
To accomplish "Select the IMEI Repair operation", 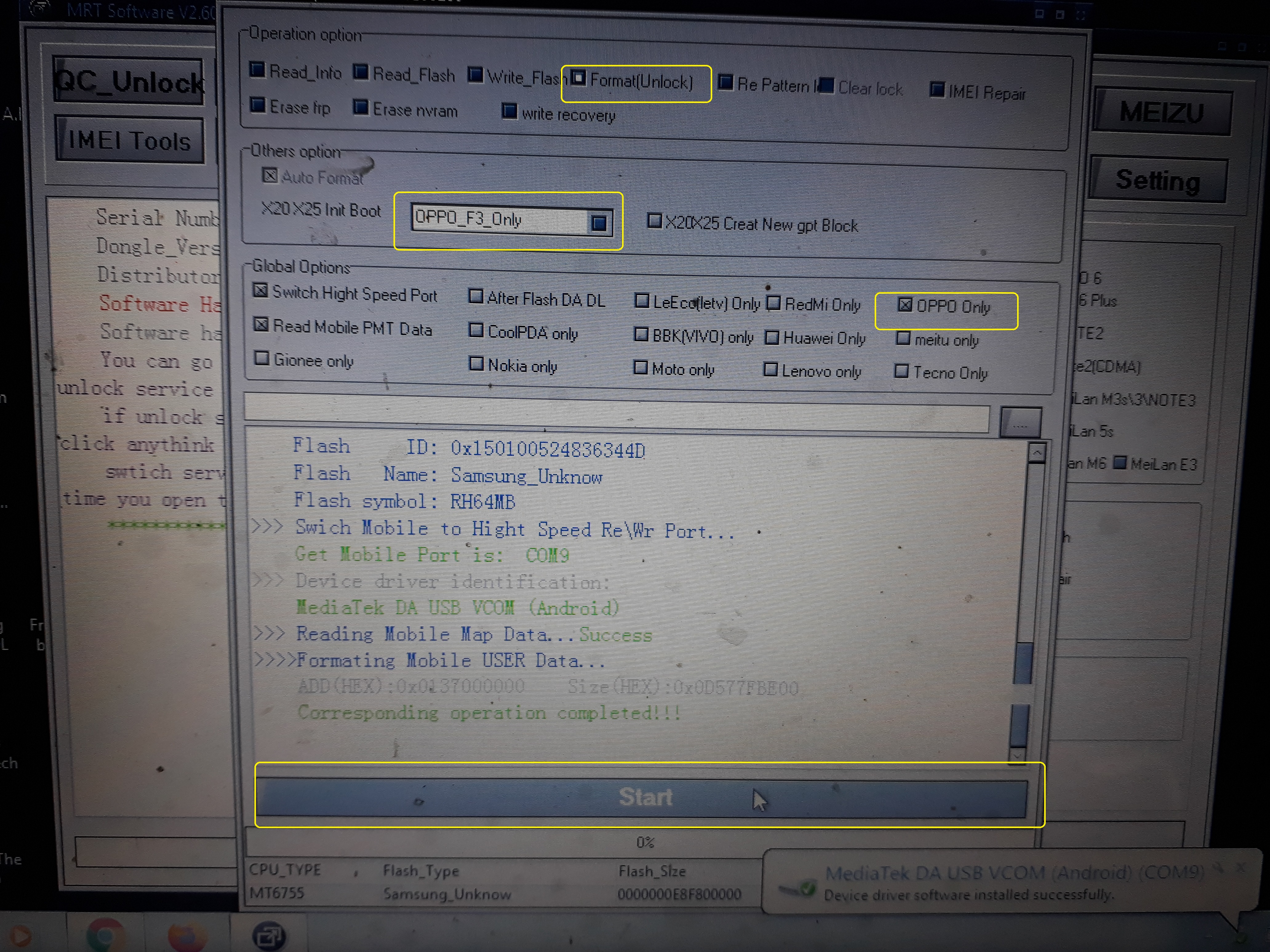I will tap(937, 89).
